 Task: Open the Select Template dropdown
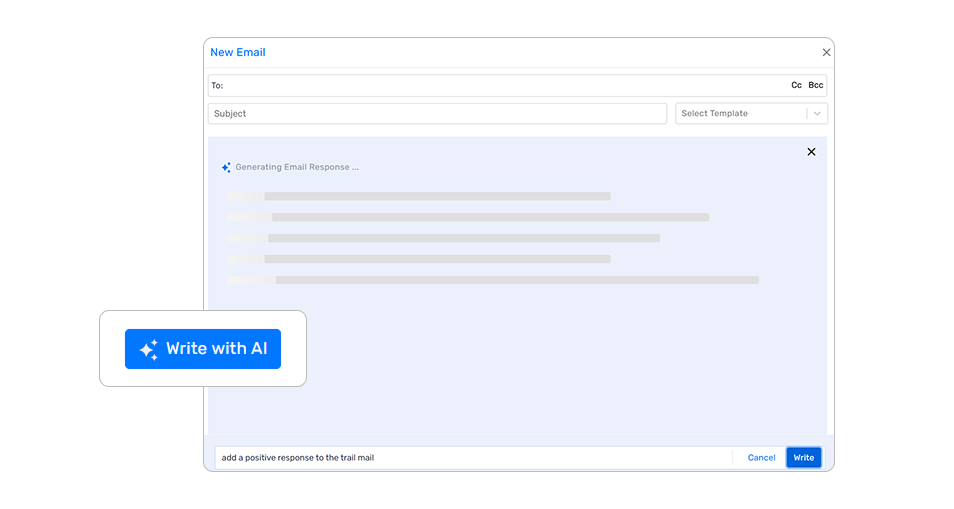tap(740, 114)
